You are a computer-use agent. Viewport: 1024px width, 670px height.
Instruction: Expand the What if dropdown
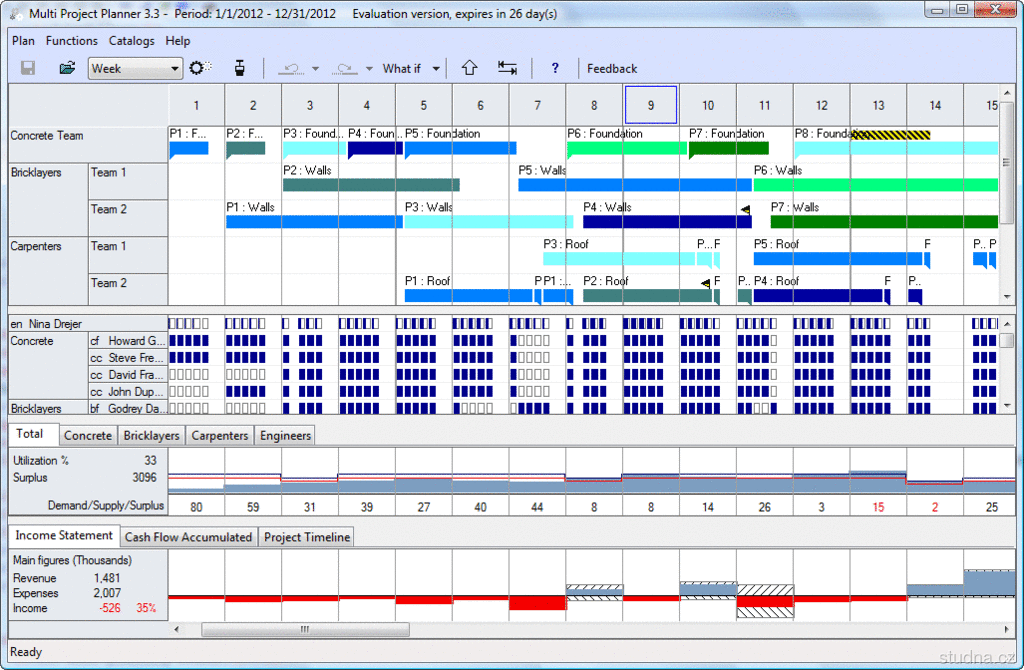click(x=435, y=68)
